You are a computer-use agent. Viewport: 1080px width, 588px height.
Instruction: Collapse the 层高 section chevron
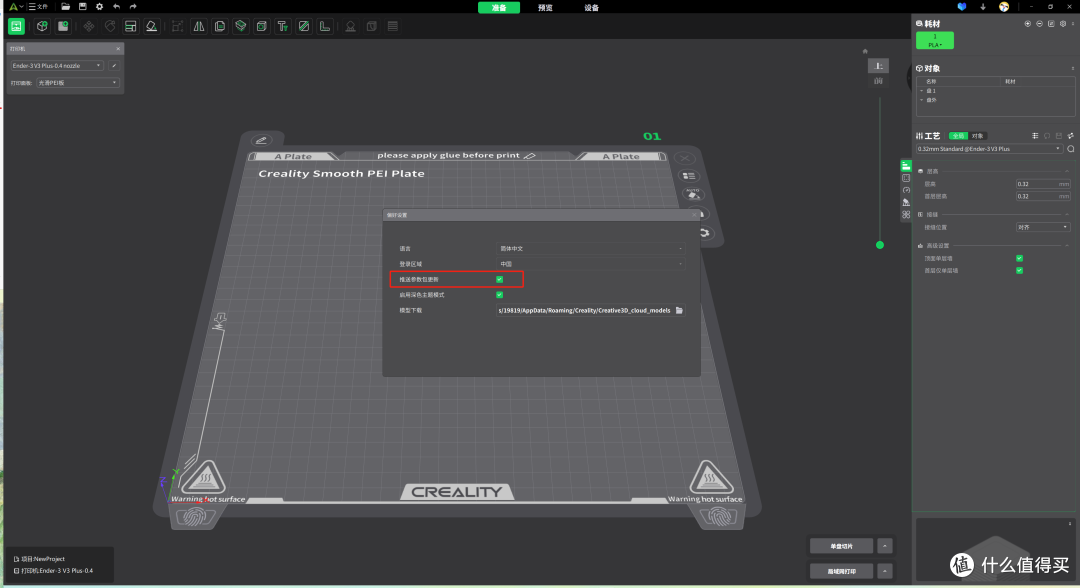(x=1067, y=171)
